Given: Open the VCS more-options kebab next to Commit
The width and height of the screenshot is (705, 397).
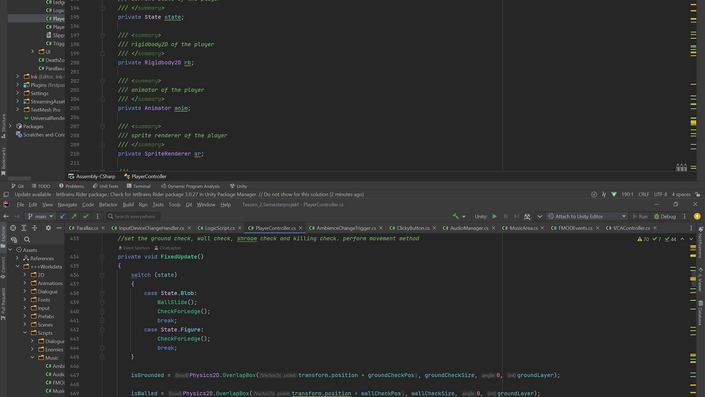Looking at the screenshot, I should click(x=98, y=216).
